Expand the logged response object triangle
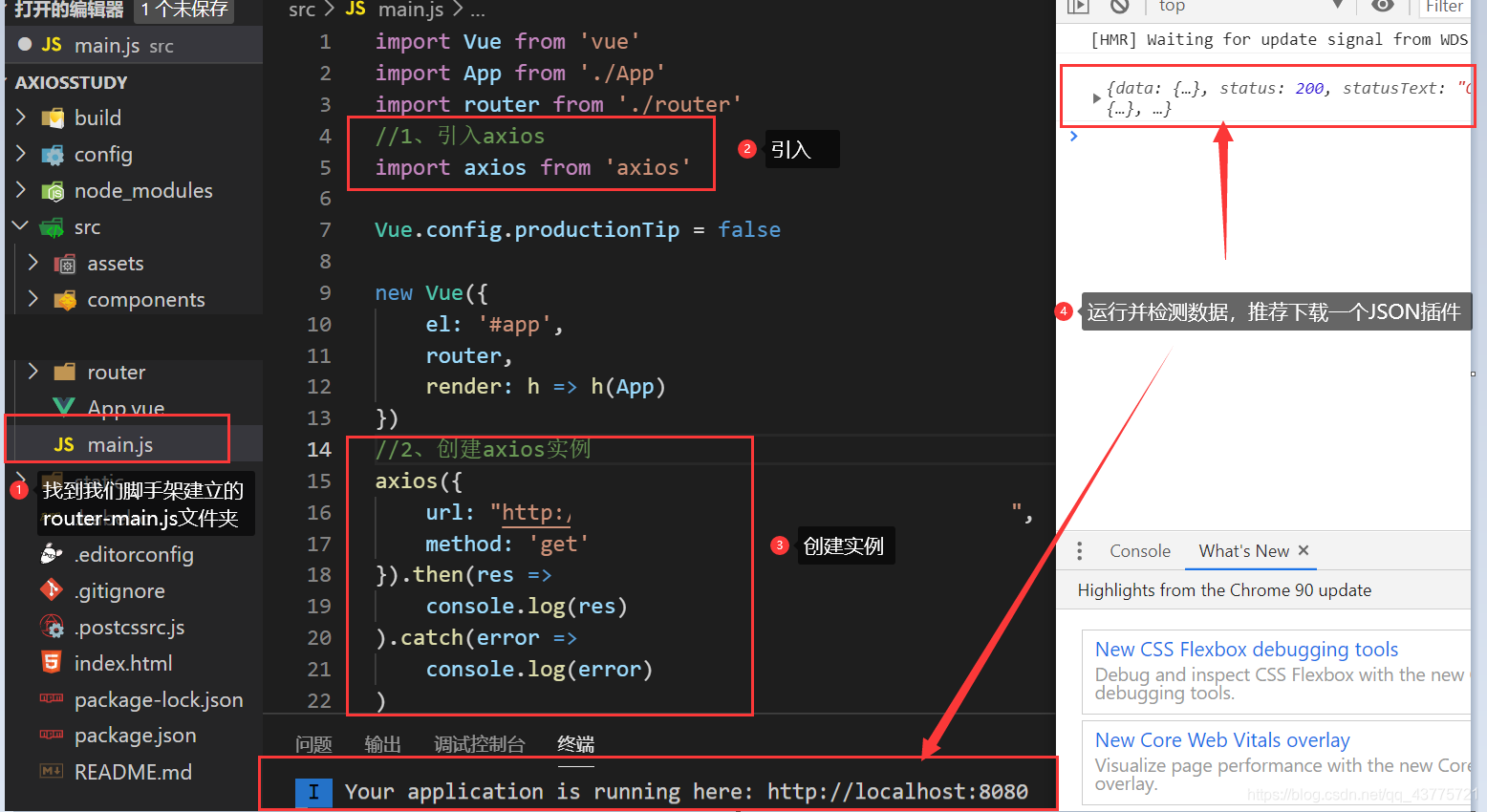The width and height of the screenshot is (1487, 812). pyautogui.click(x=1096, y=97)
